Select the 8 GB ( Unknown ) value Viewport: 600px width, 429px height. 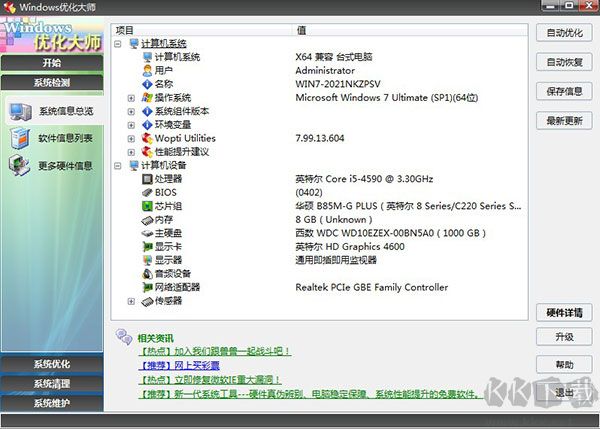pyautogui.click(x=334, y=220)
